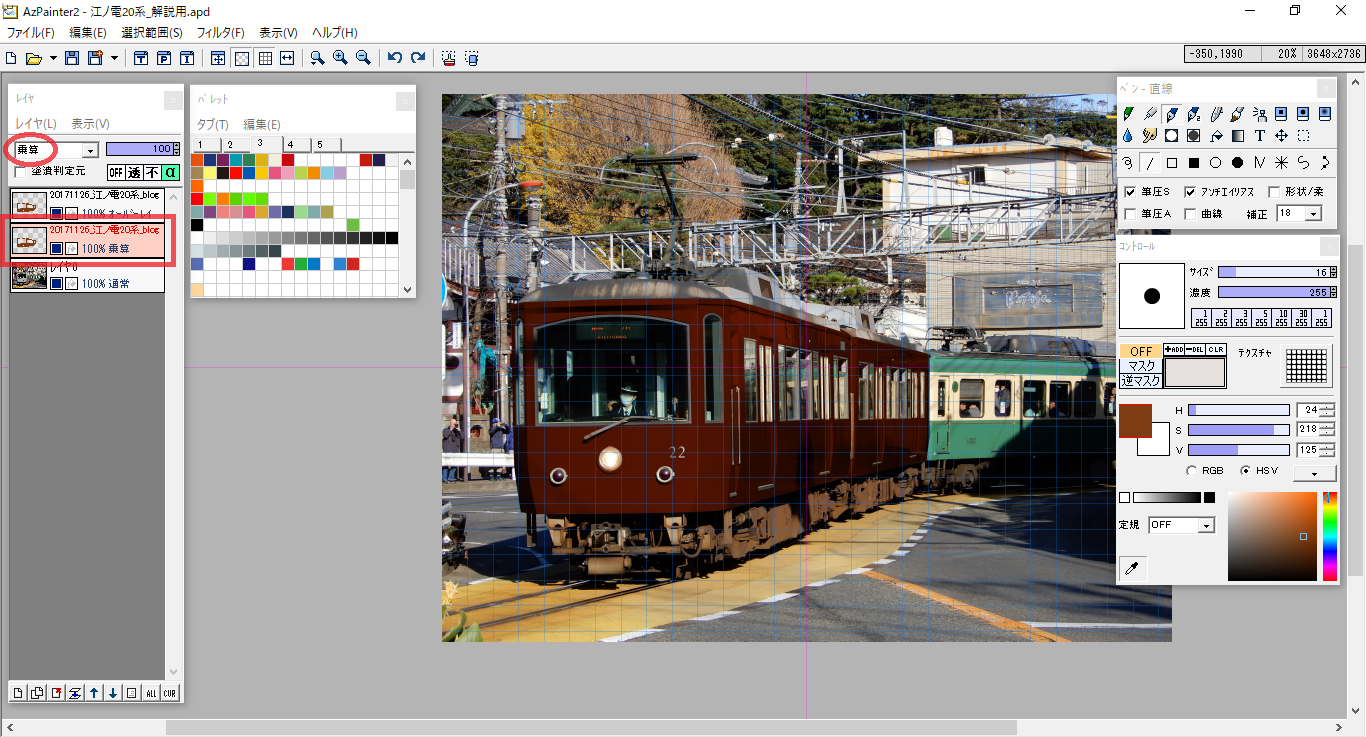
Task: Choose the filled circle shape tool
Action: click(1237, 162)
